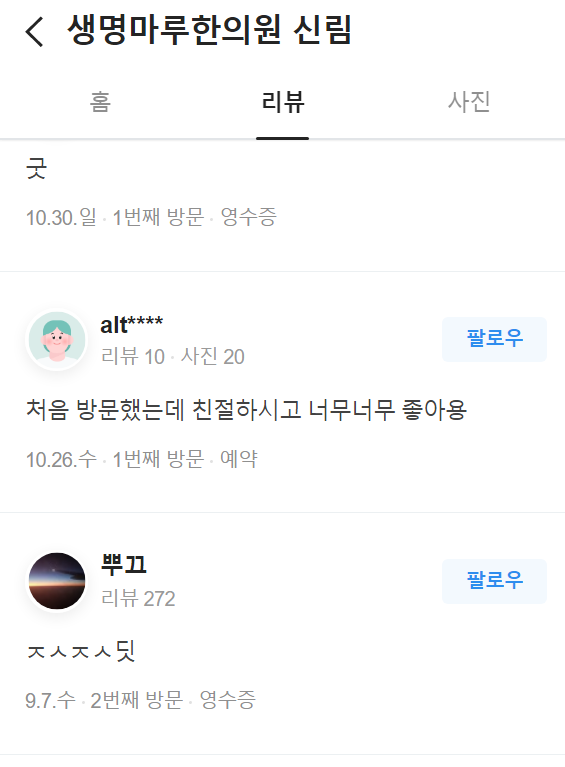Follow 뿌끄 with the 팔로우 button
Screen dimensions: 565x767
[494, 581]
